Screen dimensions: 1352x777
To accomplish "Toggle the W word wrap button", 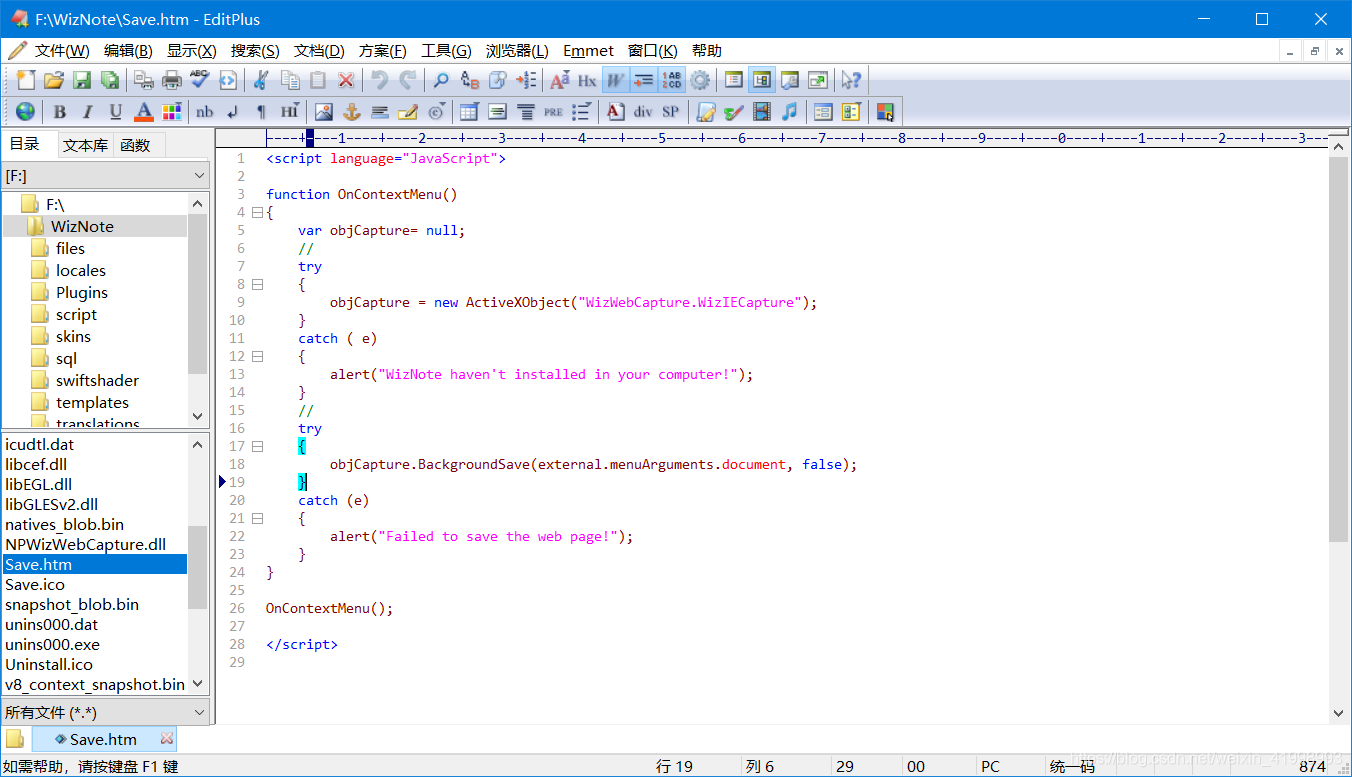I will (x=615, y=81).
